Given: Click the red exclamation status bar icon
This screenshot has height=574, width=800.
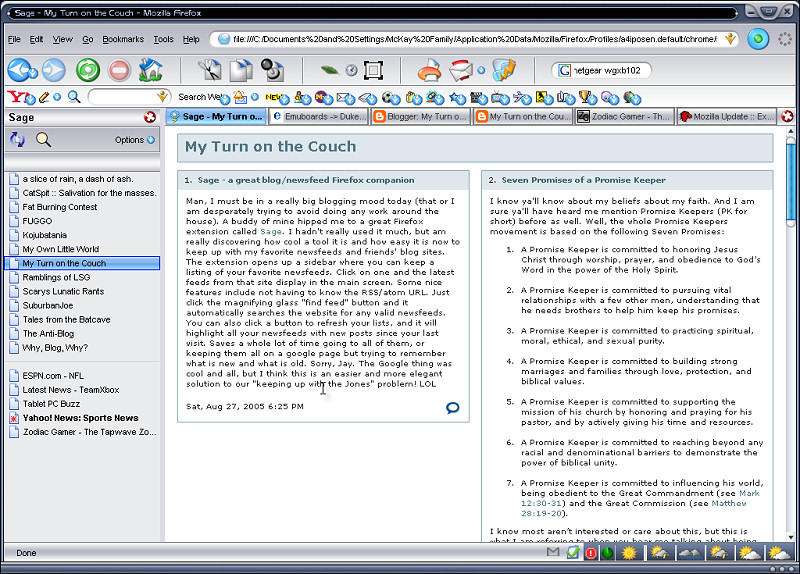Looking at the screenshot, I should 591,553.
